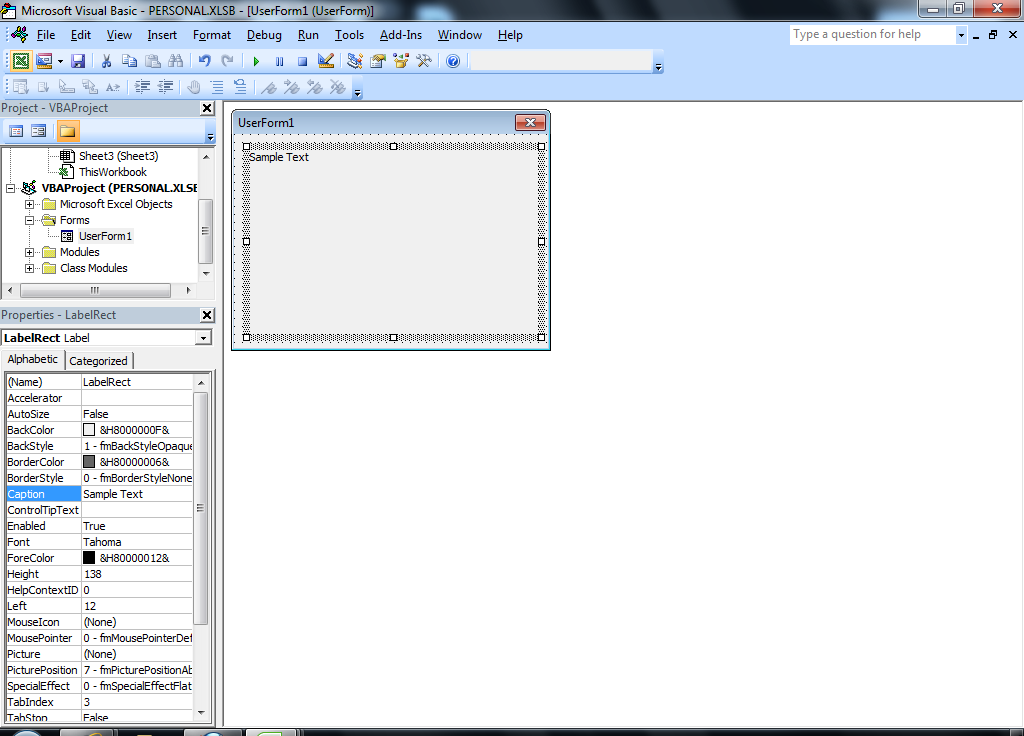
Task: Go to Next Bookmark icon
Action: pyautogui.click(x=291, y=86)
